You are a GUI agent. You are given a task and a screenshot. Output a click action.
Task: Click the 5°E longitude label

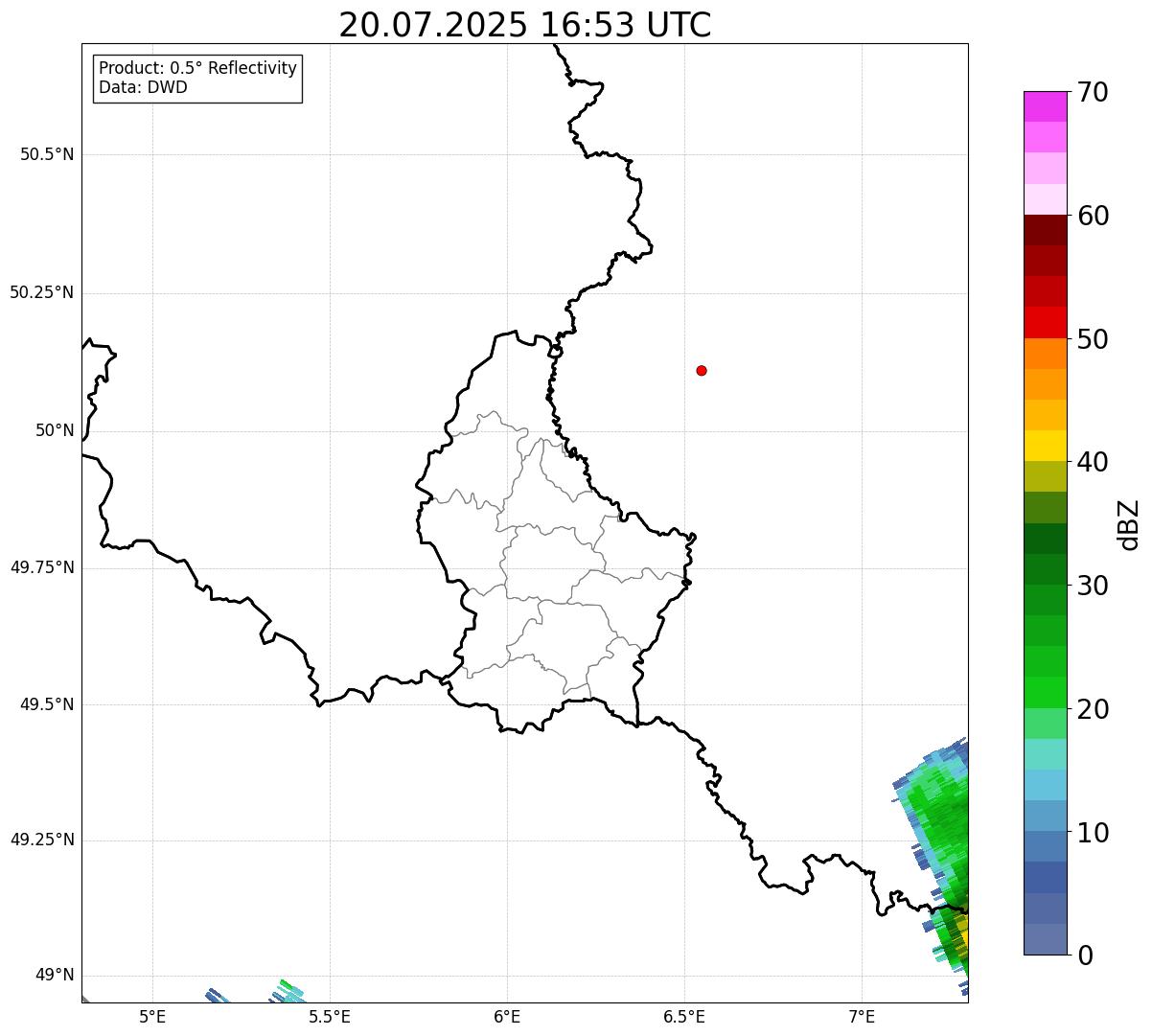tap(152, 1016)
